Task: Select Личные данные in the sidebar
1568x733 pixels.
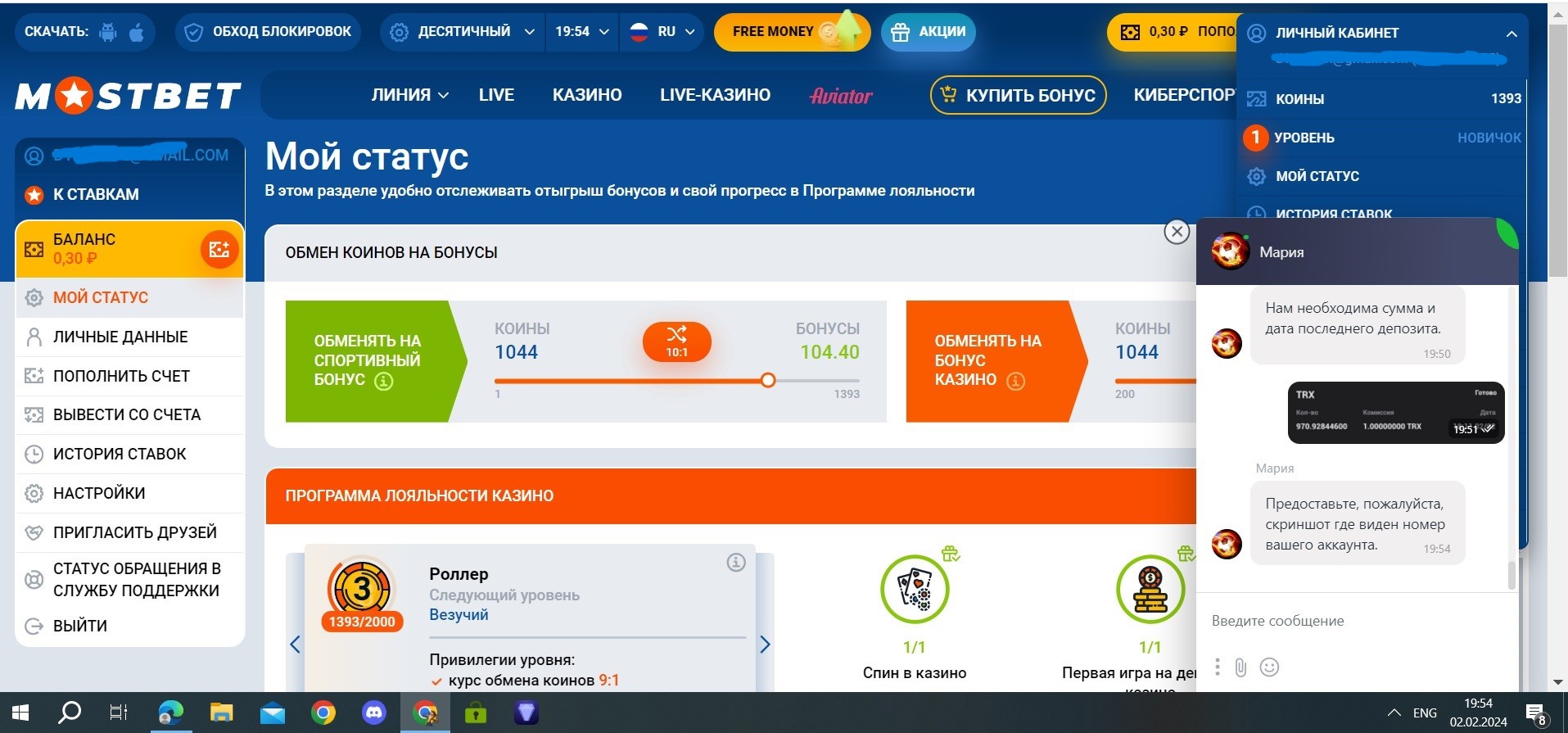Action: 120,337
